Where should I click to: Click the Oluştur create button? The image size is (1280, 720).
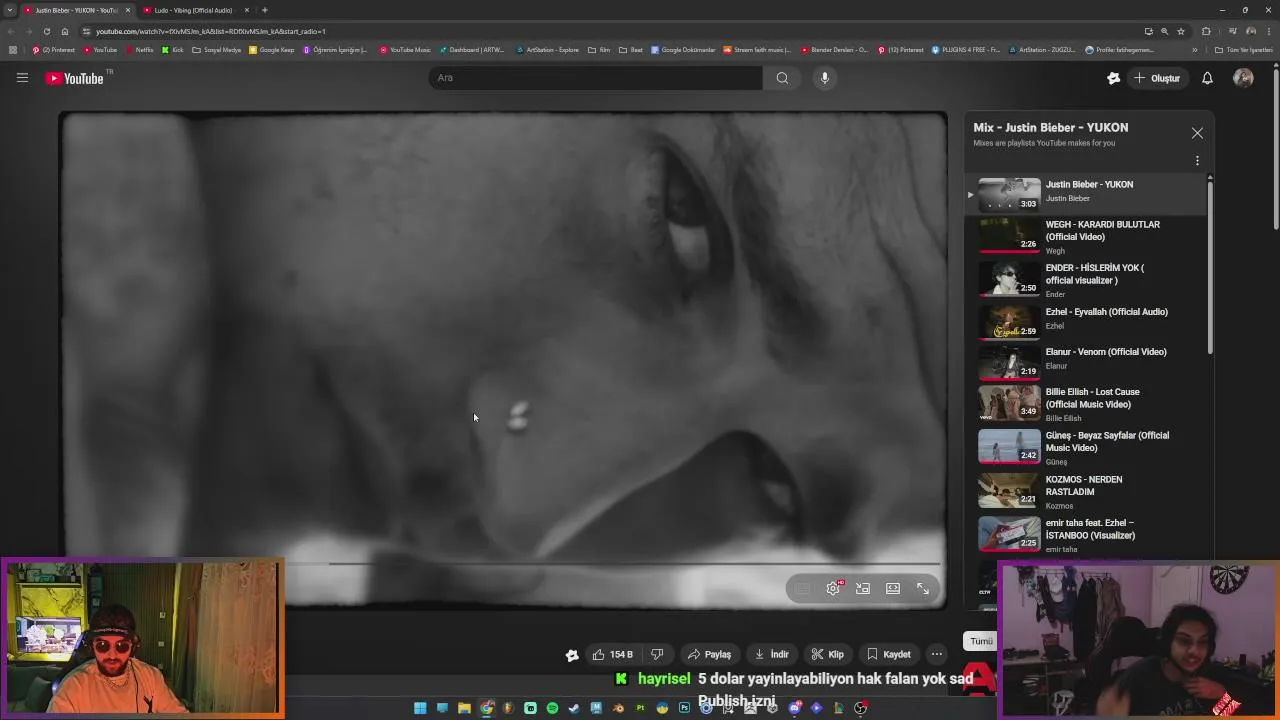click(x=1157, y=78)
